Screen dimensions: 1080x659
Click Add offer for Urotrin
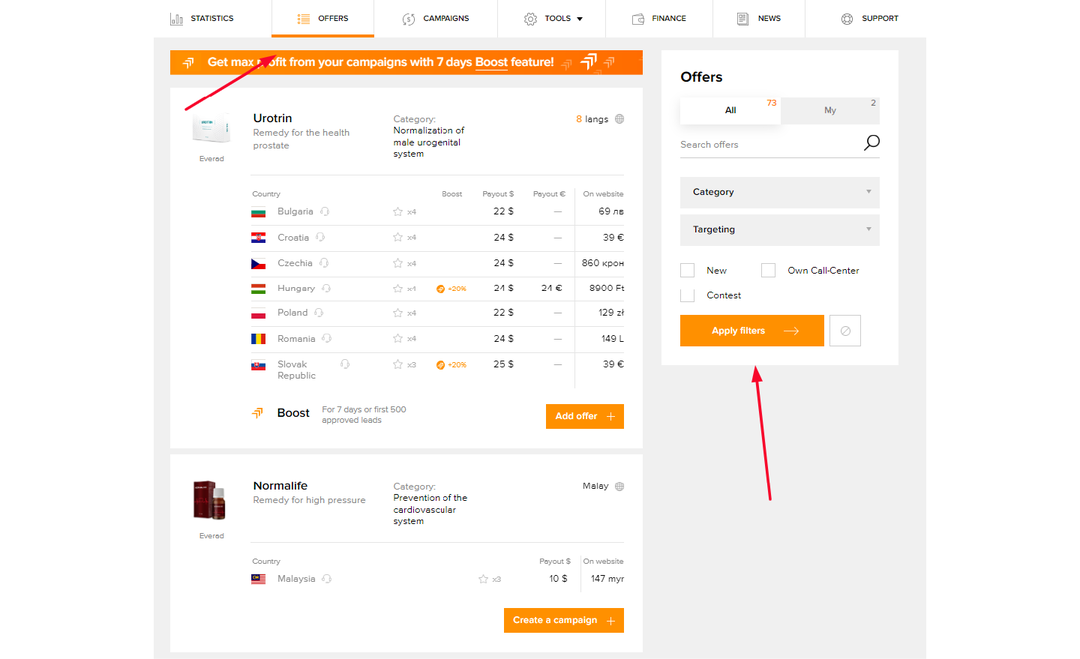point(584,416)
